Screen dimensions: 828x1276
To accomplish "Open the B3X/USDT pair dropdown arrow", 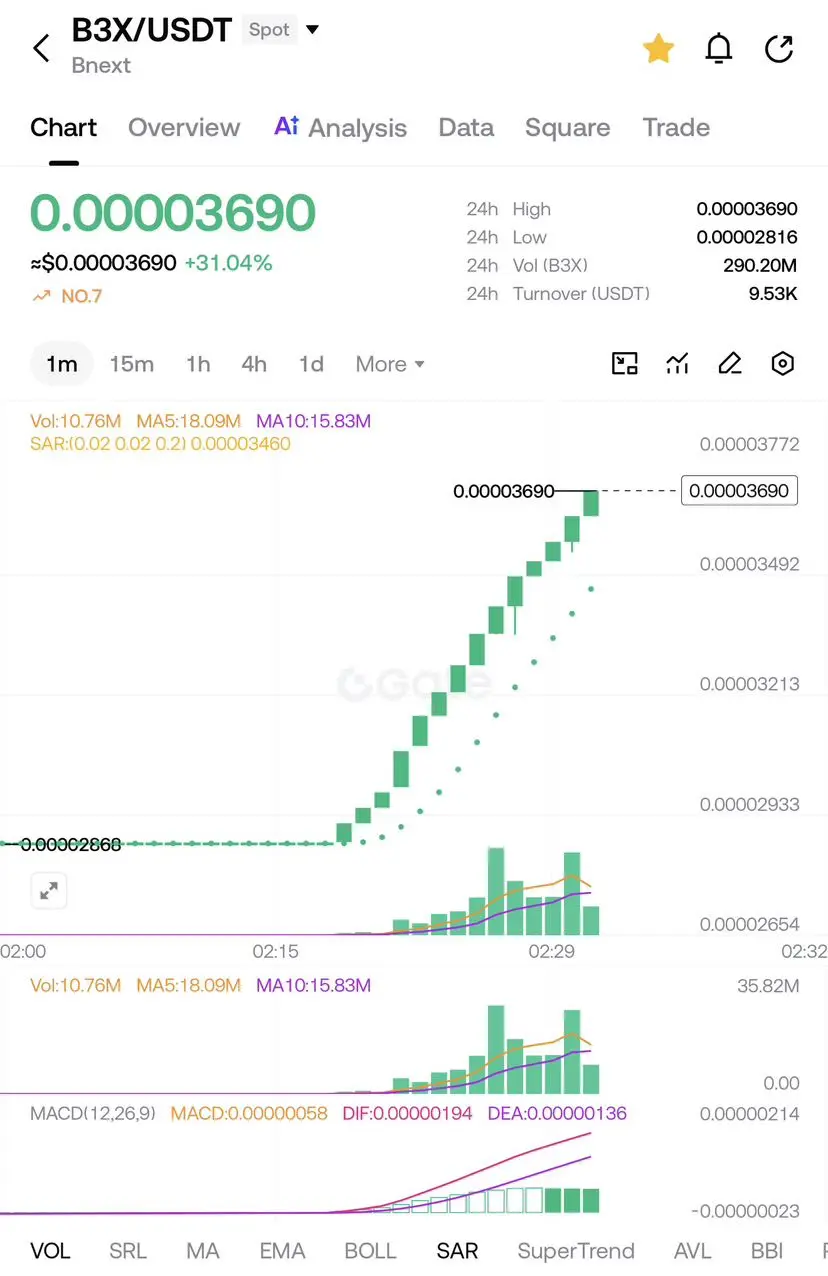I will tap(312, 30).
